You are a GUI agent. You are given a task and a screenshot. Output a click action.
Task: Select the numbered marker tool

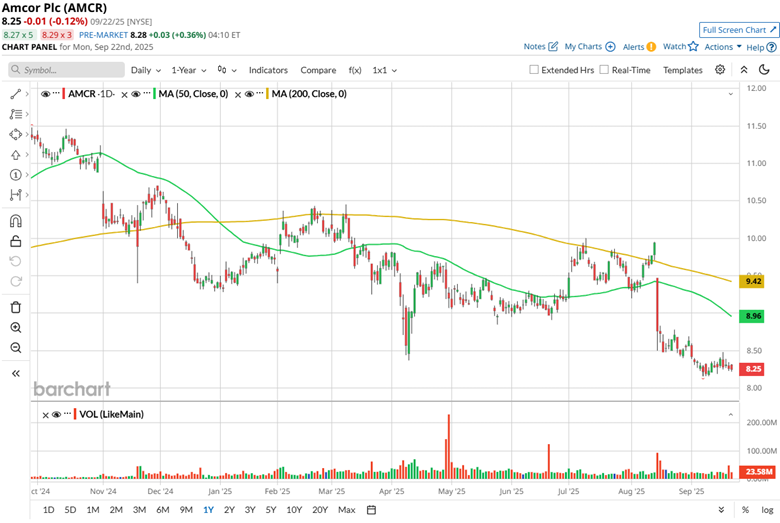pos(15,175)
